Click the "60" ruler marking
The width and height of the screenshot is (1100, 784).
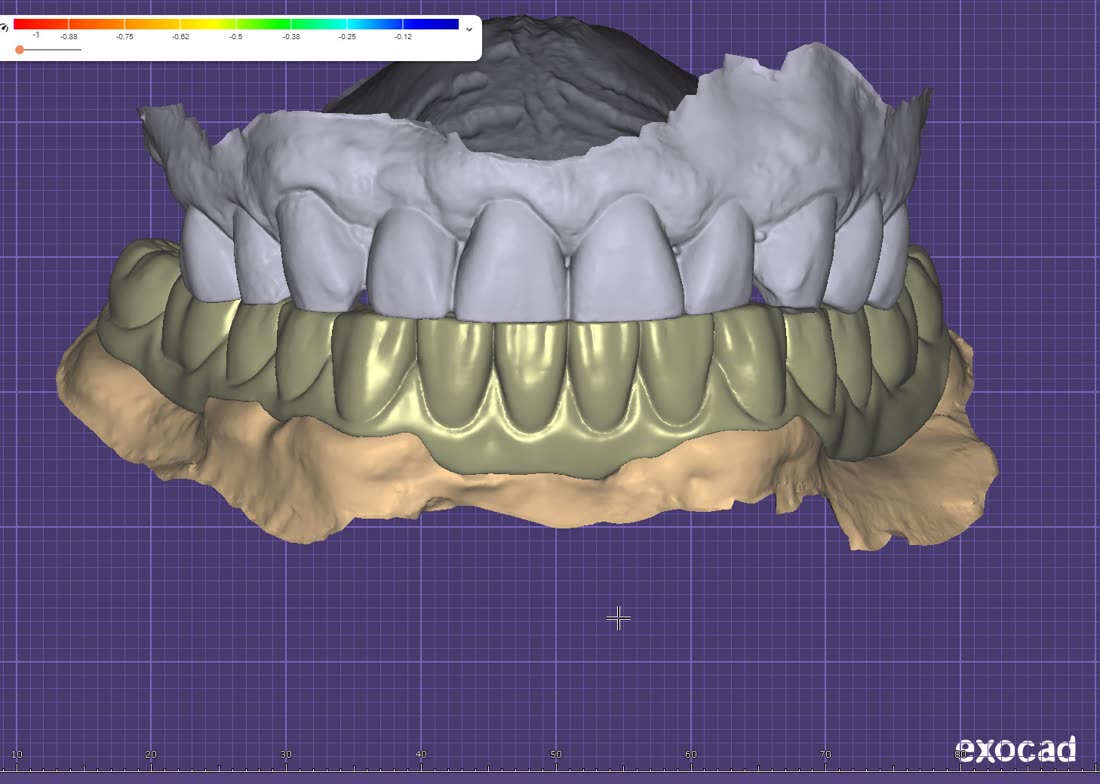tap(691, 755)
